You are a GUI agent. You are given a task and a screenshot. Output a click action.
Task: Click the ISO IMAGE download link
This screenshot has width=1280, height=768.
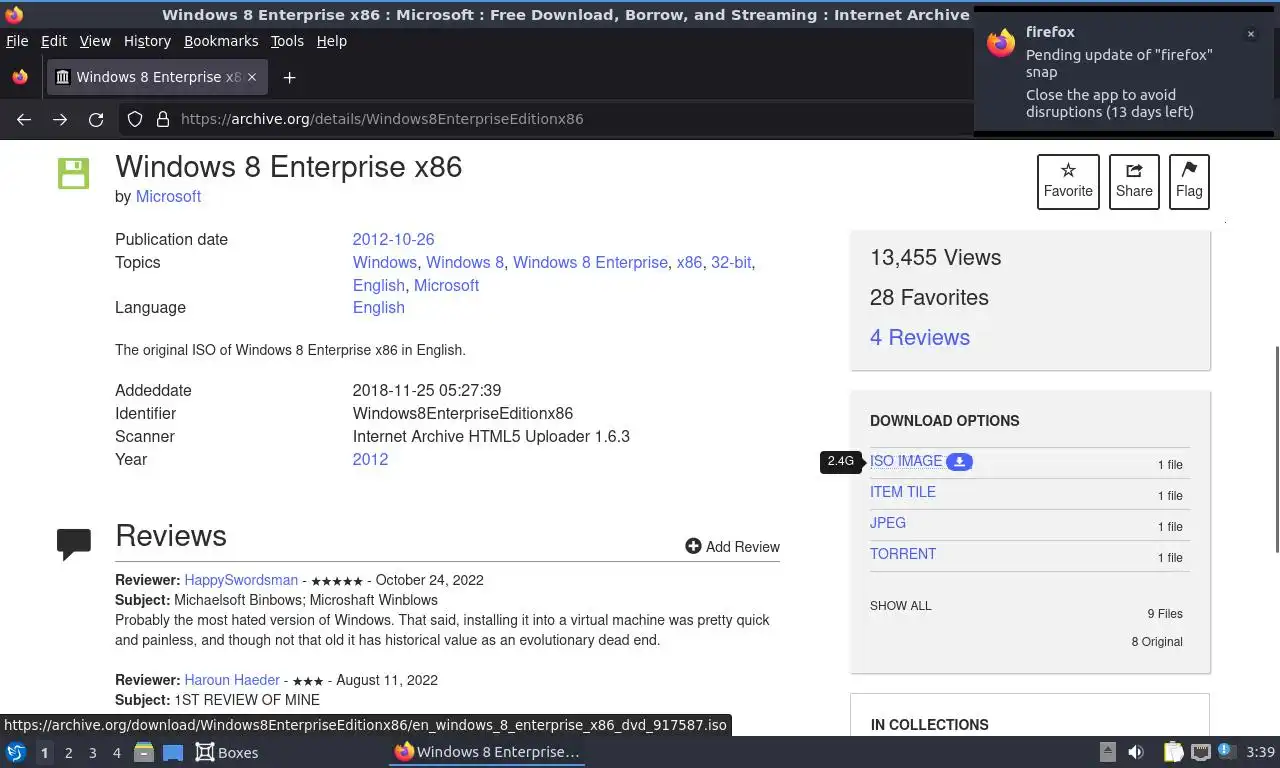click(906, 461)
